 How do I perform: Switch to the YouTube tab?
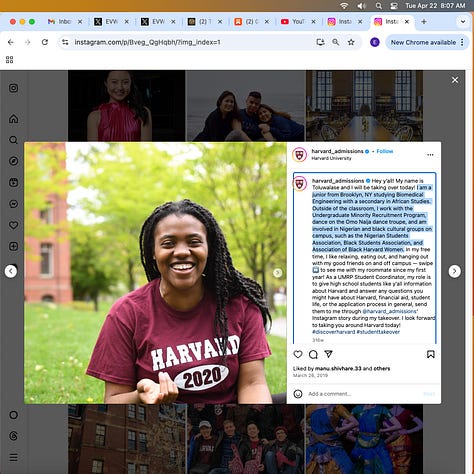click(298, 22)
